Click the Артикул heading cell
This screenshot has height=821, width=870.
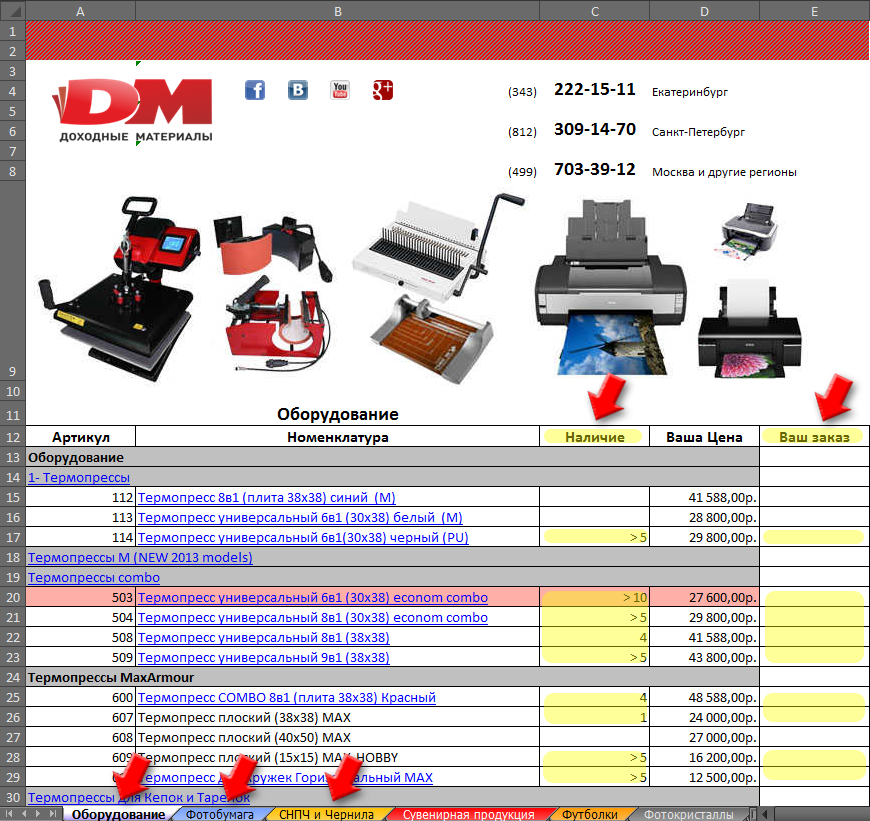coord(80,437)
